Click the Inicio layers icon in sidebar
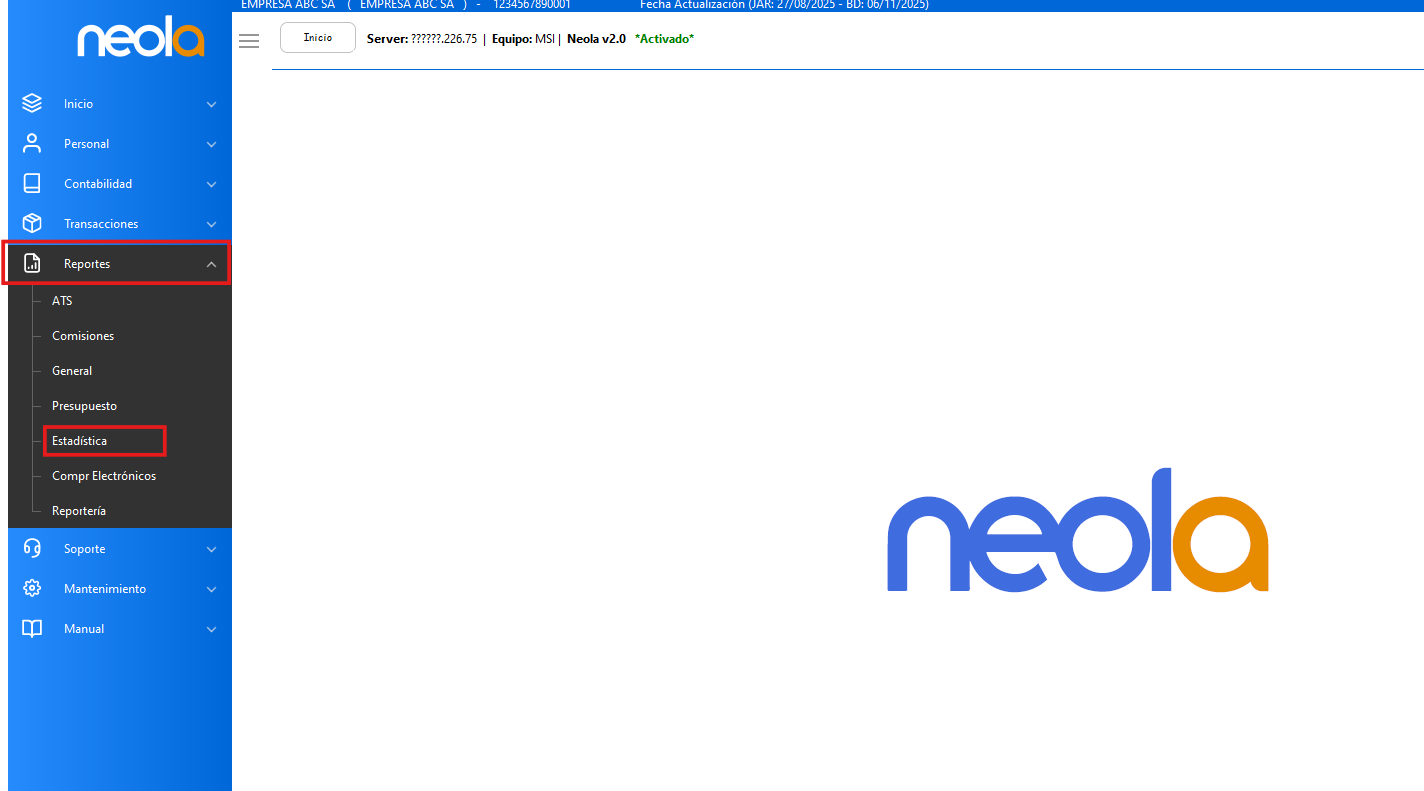The height and width of the screenshot is (791, 1424). pos(32,103)
